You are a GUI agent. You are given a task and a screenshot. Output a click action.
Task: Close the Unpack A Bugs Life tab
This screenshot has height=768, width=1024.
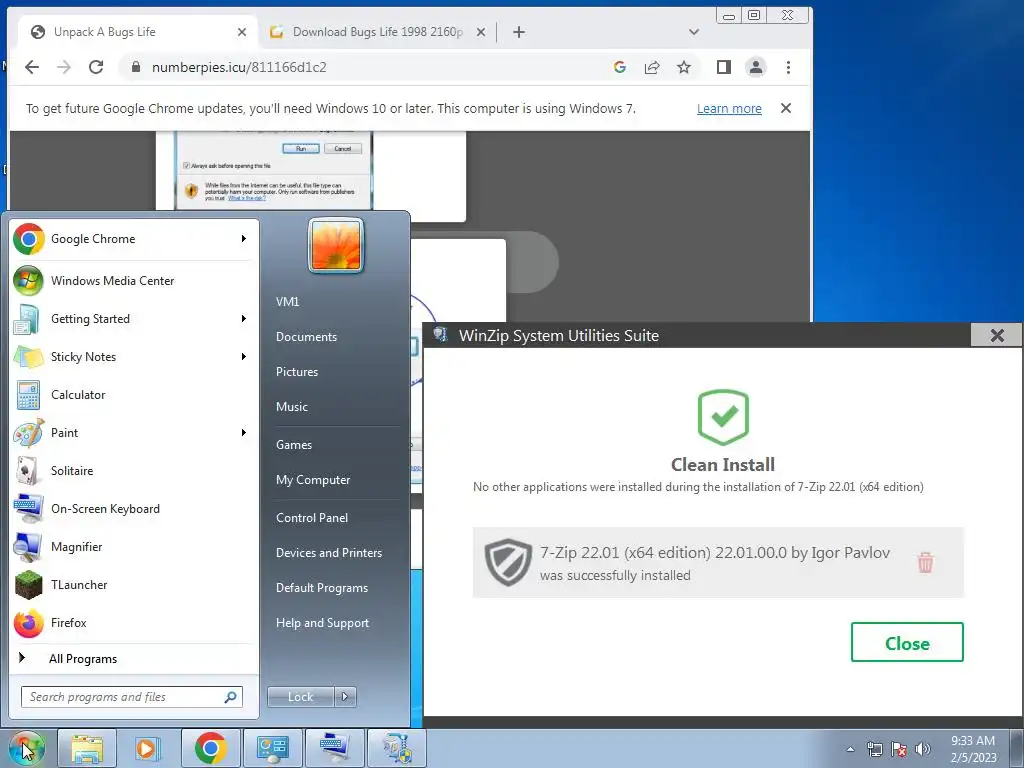point(242,32)
